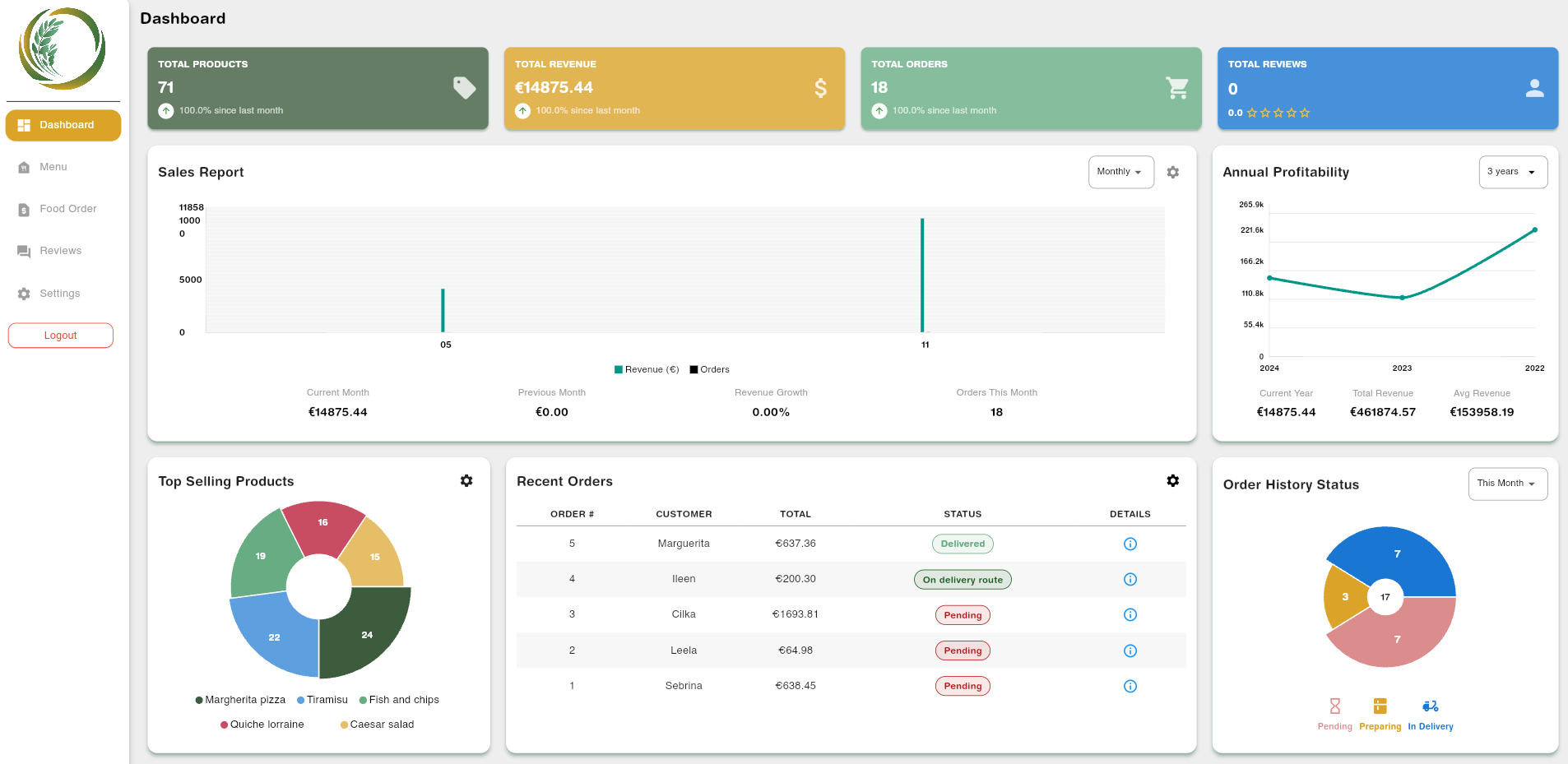Click the star rating on Total Reviews card
Image resolution: width=1568 pixels, height=764 pixels.
pyautogui.click(x=1278, y=113)
